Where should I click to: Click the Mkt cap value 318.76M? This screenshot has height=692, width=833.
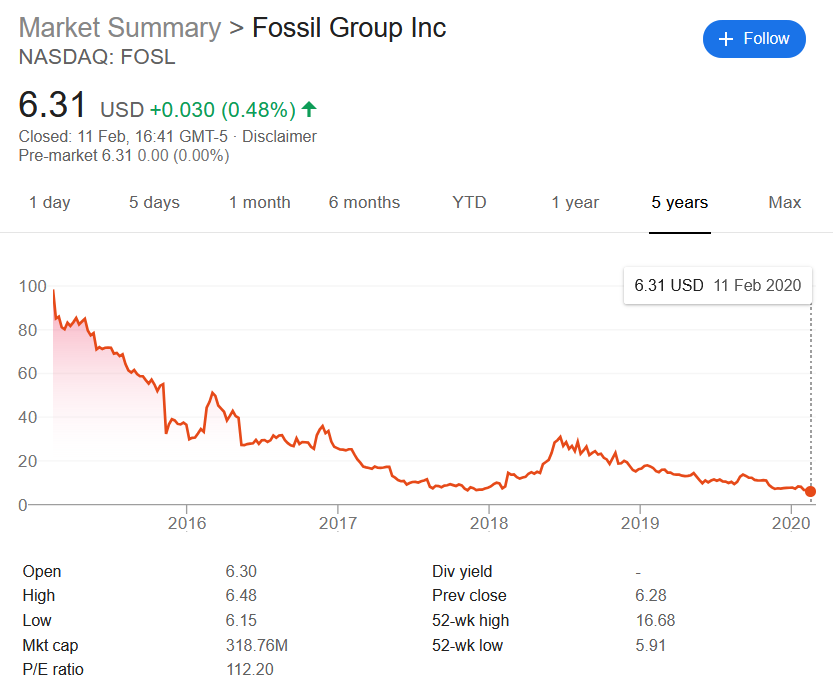click(258, 645)
